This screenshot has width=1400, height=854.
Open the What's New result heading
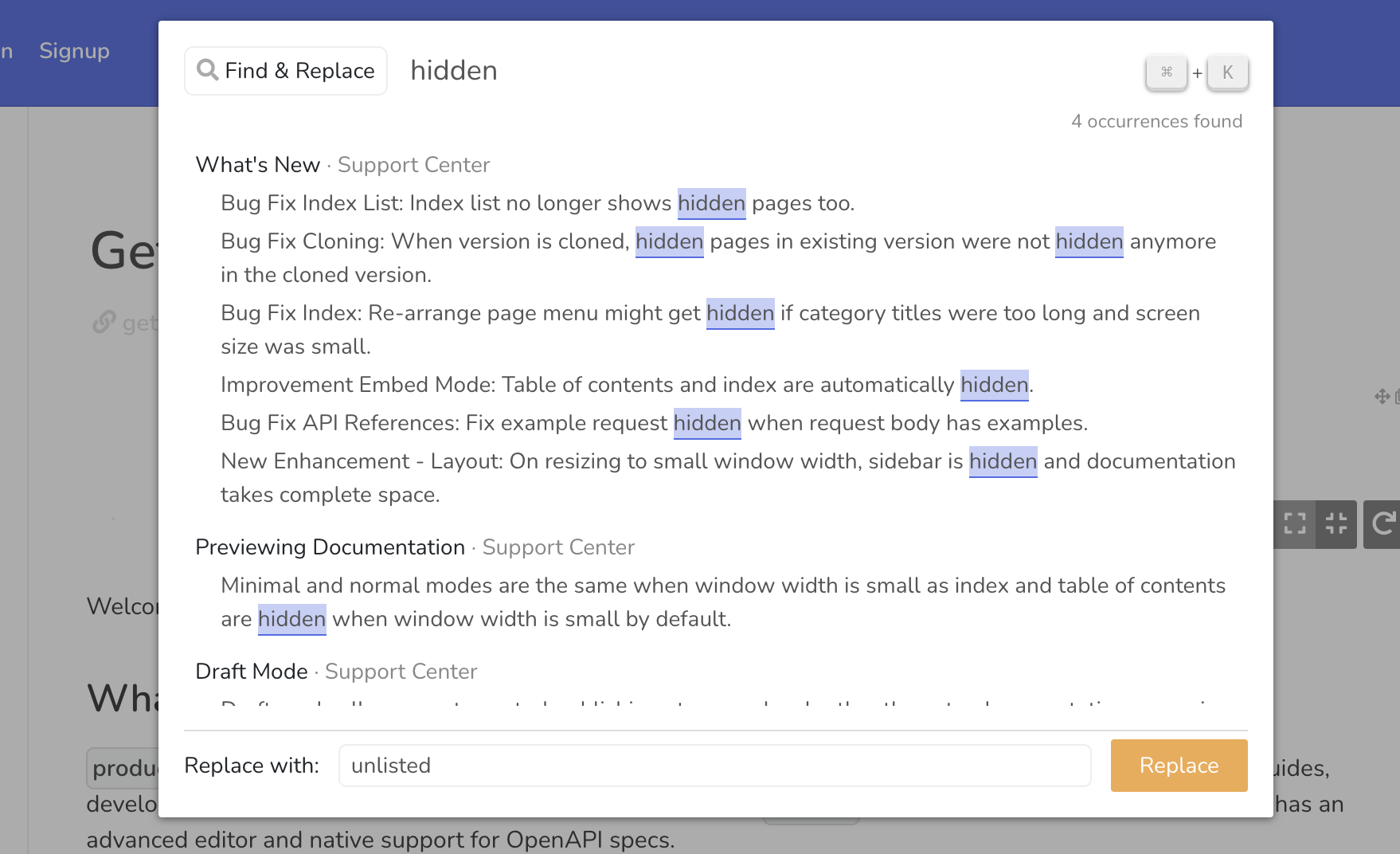pyautogui.click(x=258, y=165)
